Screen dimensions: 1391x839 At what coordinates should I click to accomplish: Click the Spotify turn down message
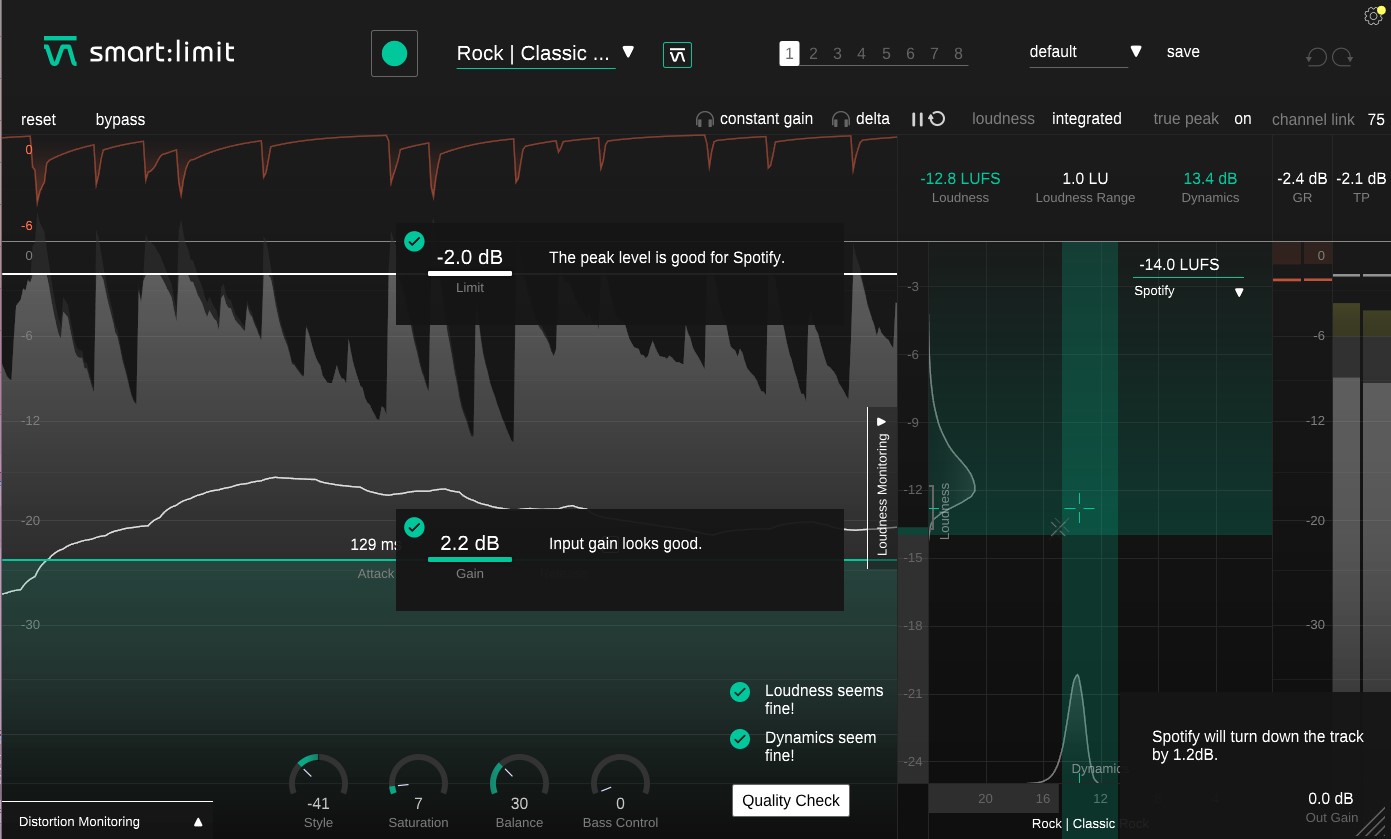click(x=1257, y=745)
